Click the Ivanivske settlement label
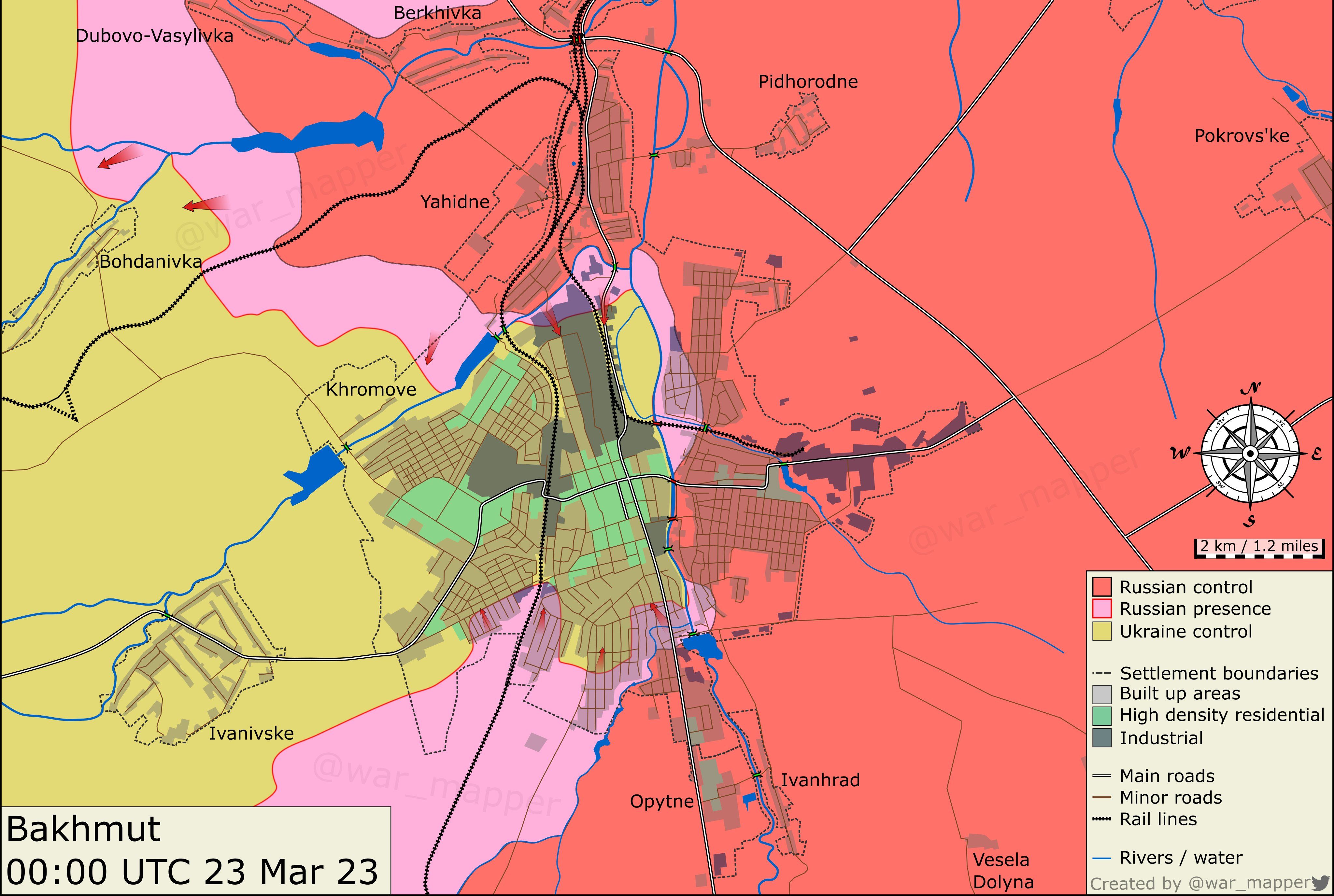 tap(251, 733)
